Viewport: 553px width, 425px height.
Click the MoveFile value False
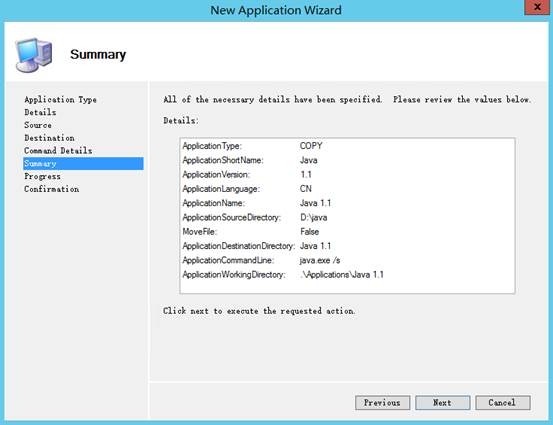tap(310, 232)
